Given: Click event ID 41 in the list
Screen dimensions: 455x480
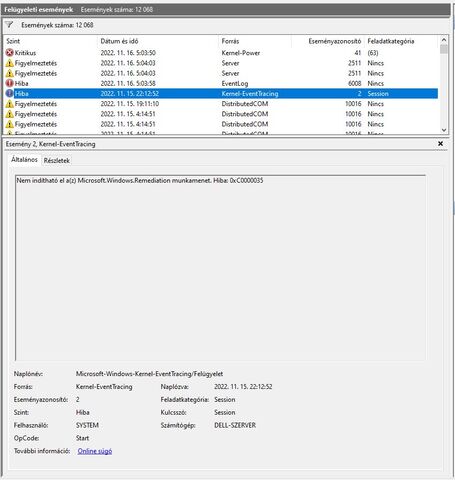Looking at the screenshot, I should point(358,53).
